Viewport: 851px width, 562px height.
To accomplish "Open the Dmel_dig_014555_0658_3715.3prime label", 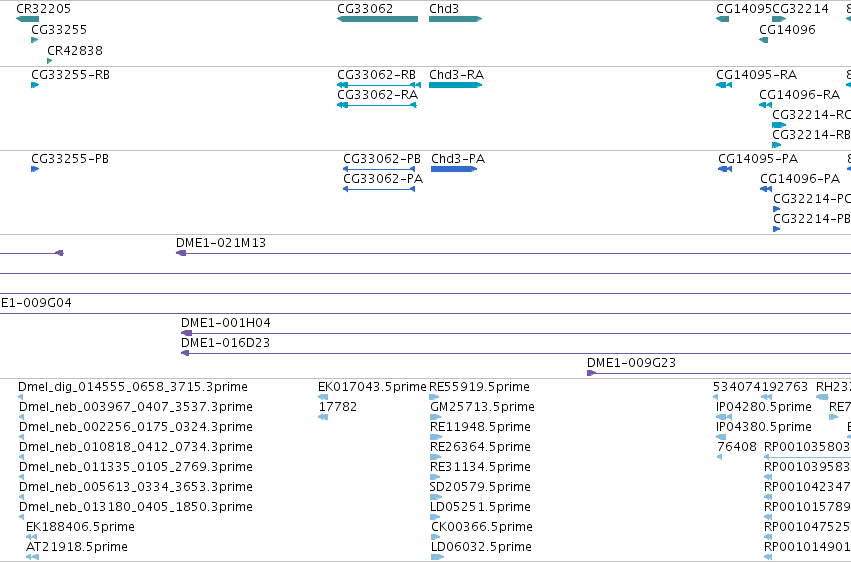I will coord(133,387).
